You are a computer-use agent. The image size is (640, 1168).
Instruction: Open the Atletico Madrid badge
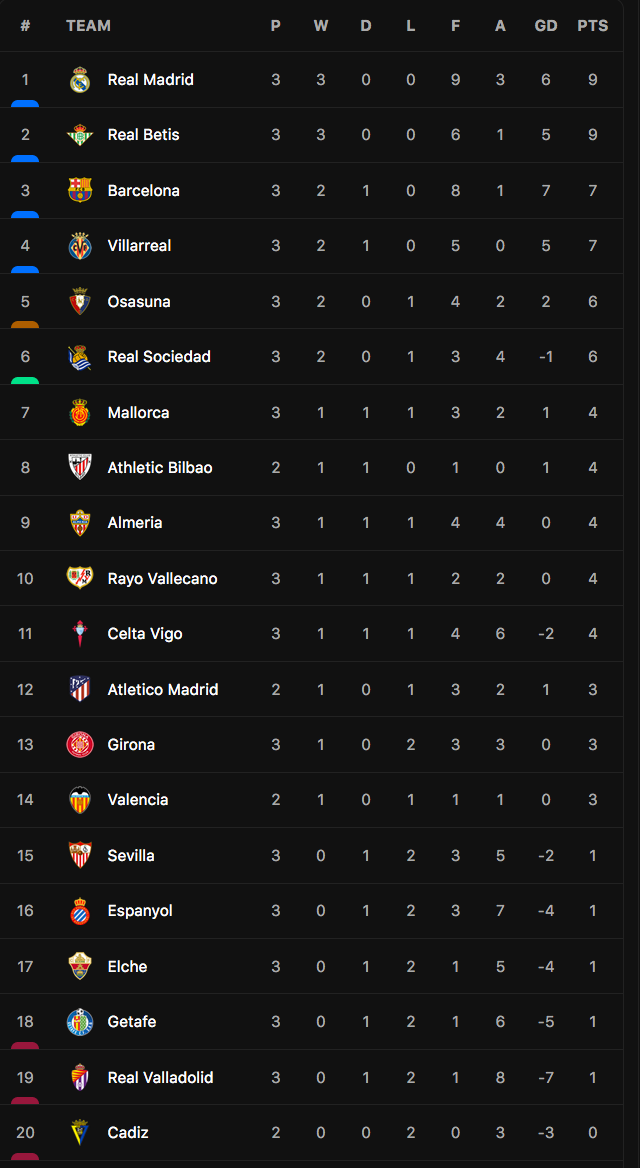80,689
